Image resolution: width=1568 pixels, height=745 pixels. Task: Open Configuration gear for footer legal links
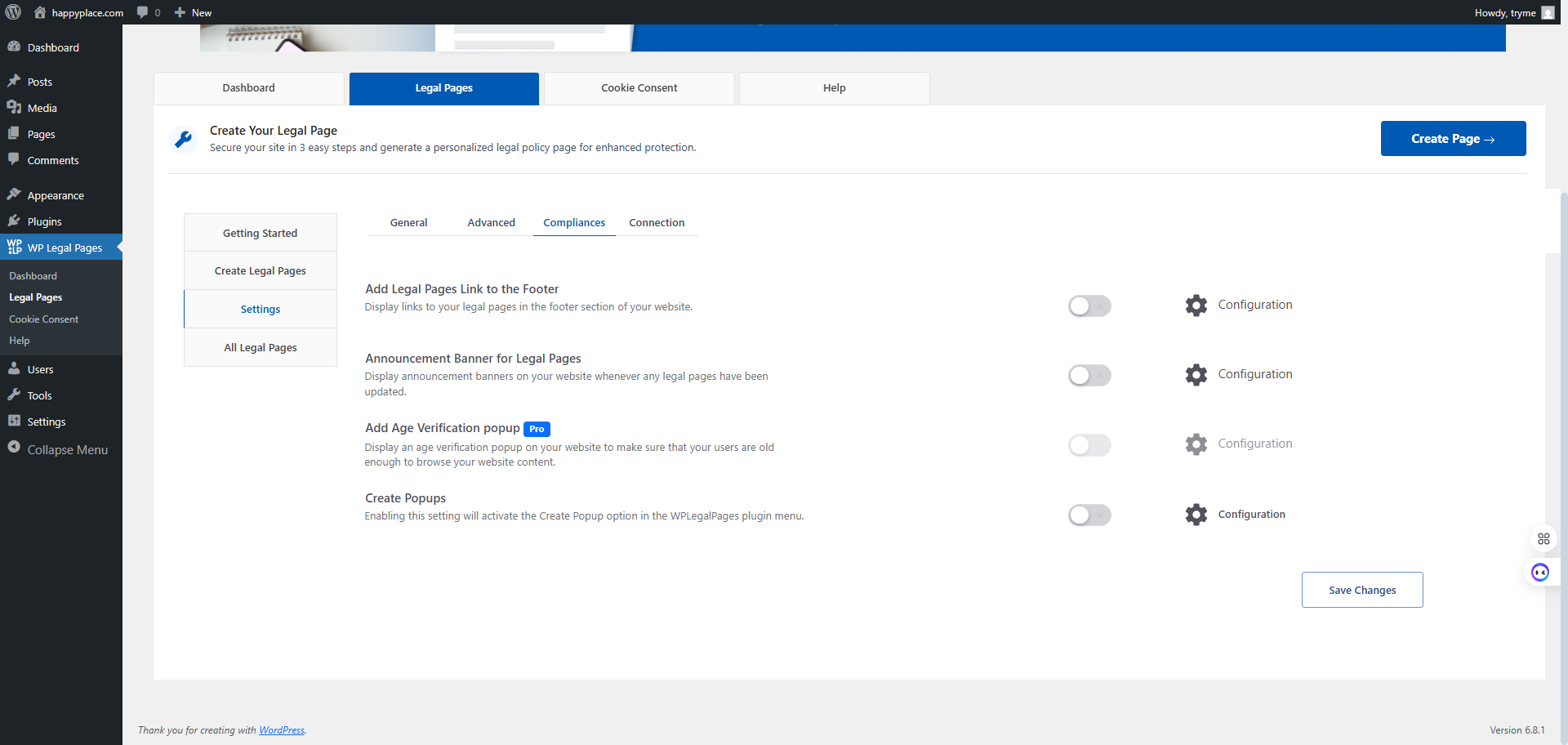(1196, 305)
